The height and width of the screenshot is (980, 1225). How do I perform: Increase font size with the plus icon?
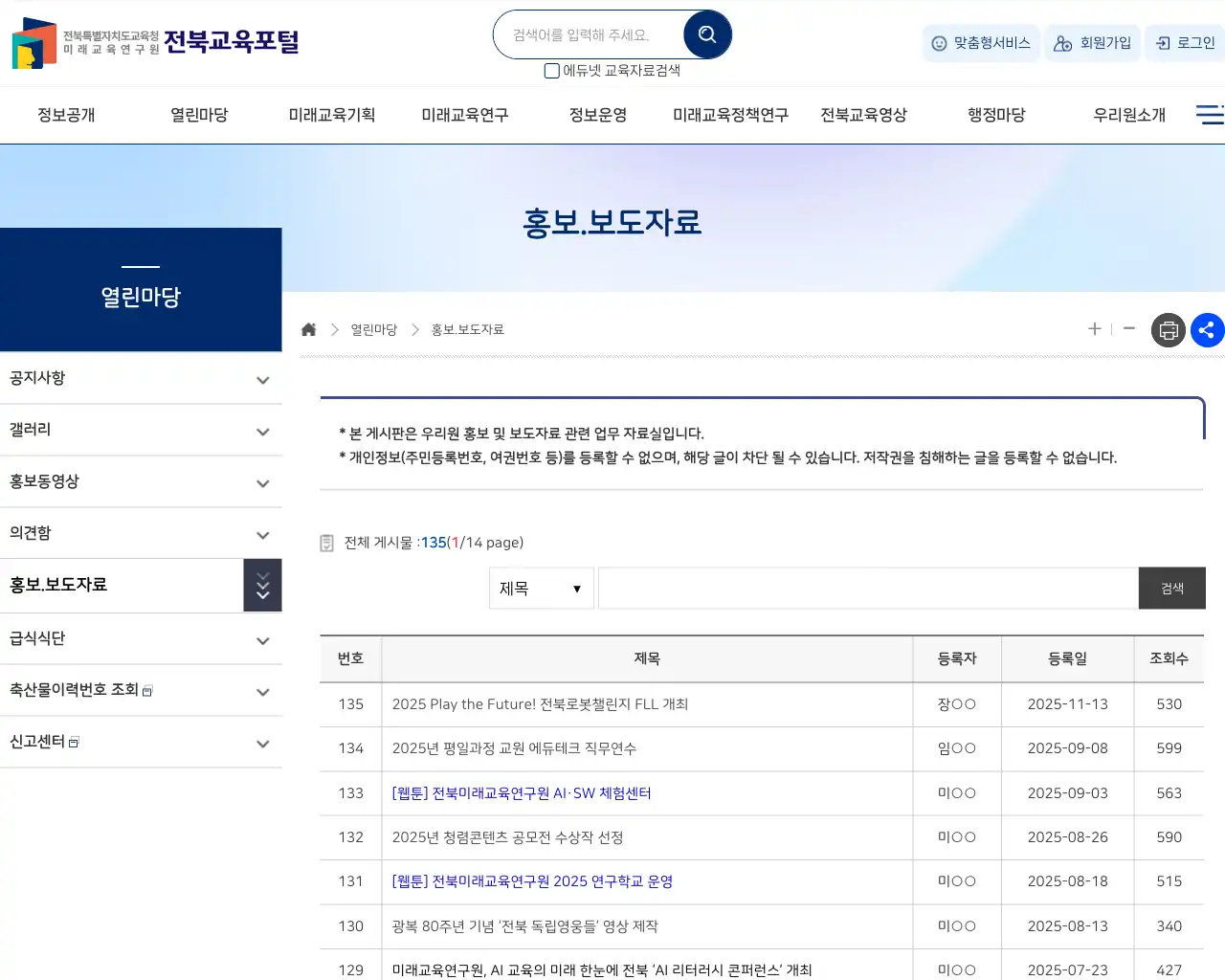(1094, 329)
